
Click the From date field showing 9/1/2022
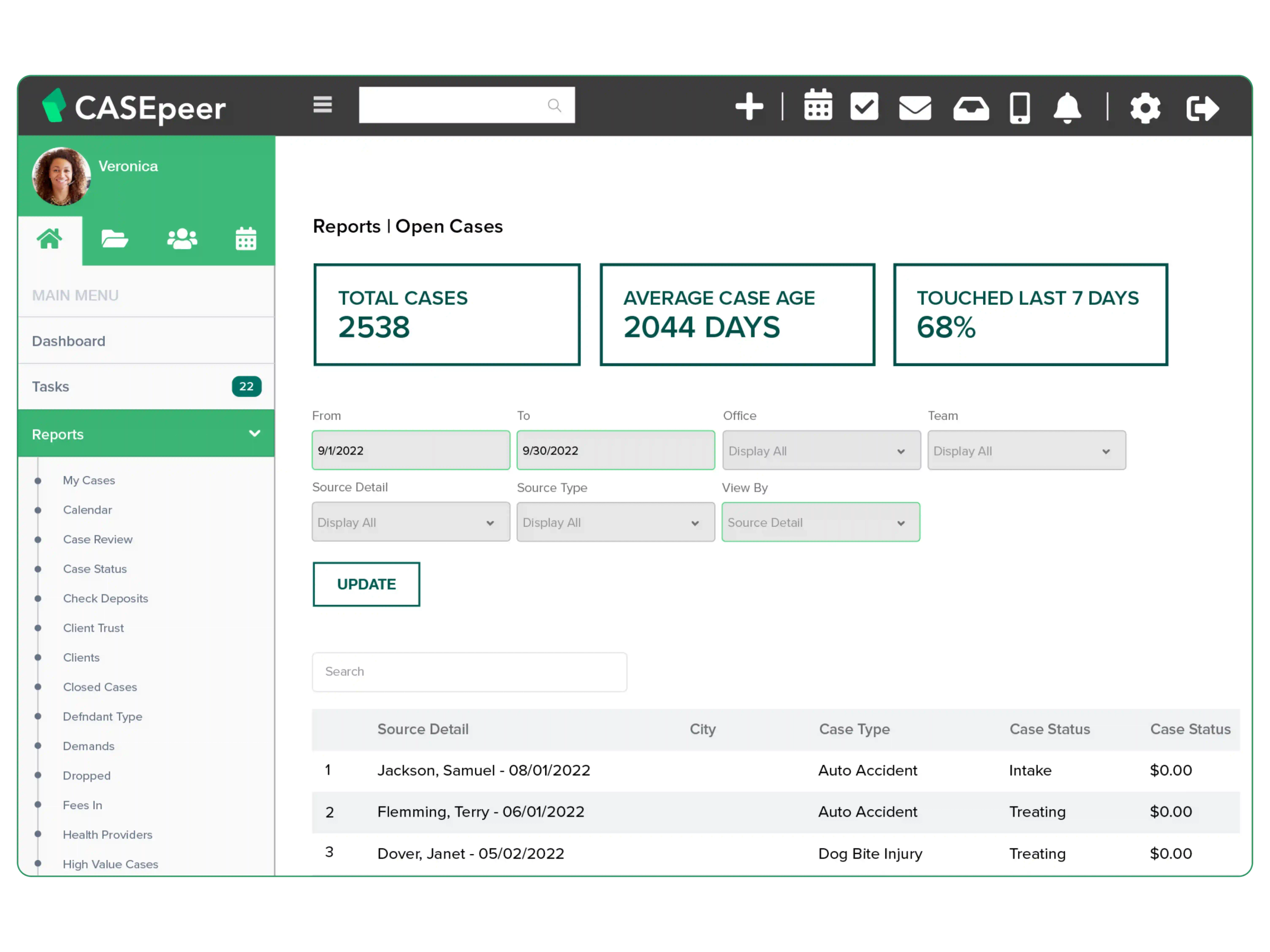point(410,451)
